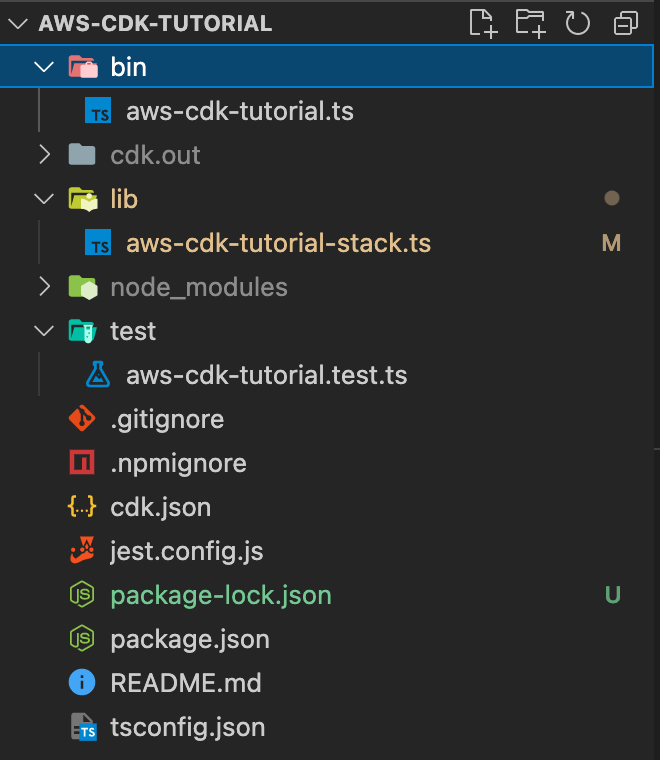
Task: Open aws-cdk-tutorial-stack.ts file
Action: 278,243
